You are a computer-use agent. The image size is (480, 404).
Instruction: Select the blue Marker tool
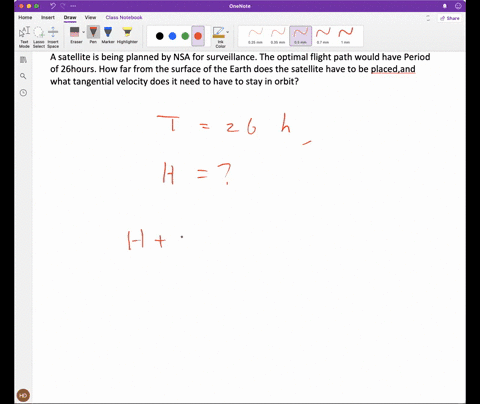click(108, 35)
